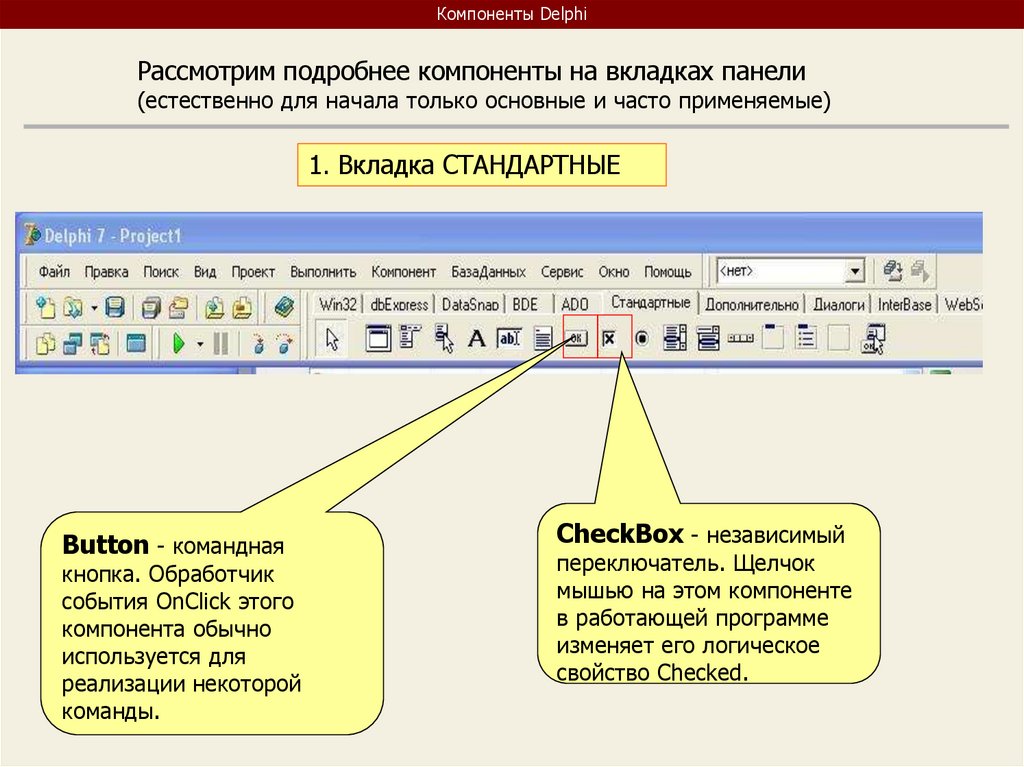Switch to the Дополнительно palette tab
Image resolution: width=1024 pixels, height=767 pixels.
pos(752,305)
